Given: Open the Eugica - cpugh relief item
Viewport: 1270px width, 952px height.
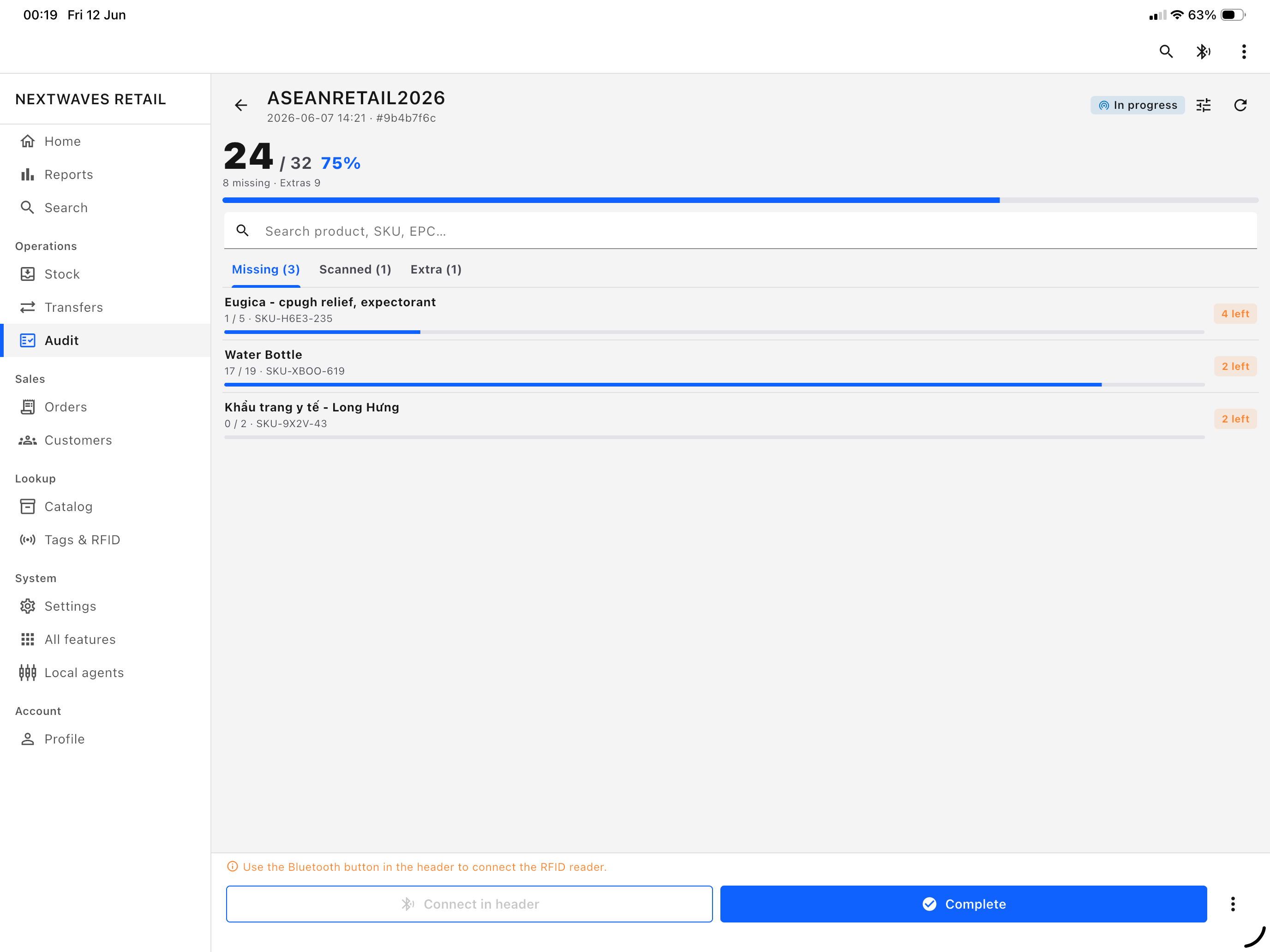Looking at the screenshot, I should point(740,314).
